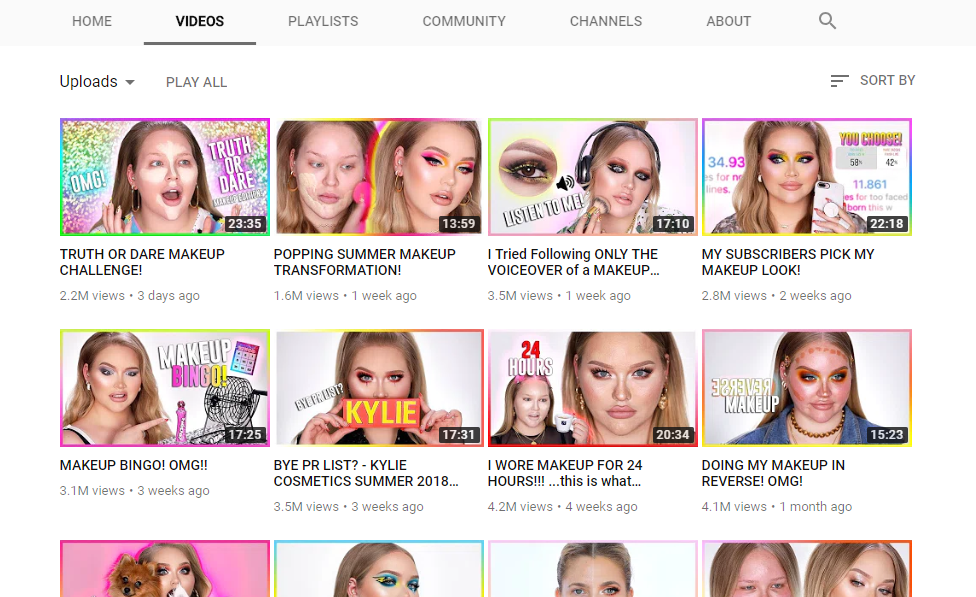This screenshot has height=597, width=976.
Task: Open the Truth or Dare Makeup Challenge thumbnail
Action: [x=165, y=177]
